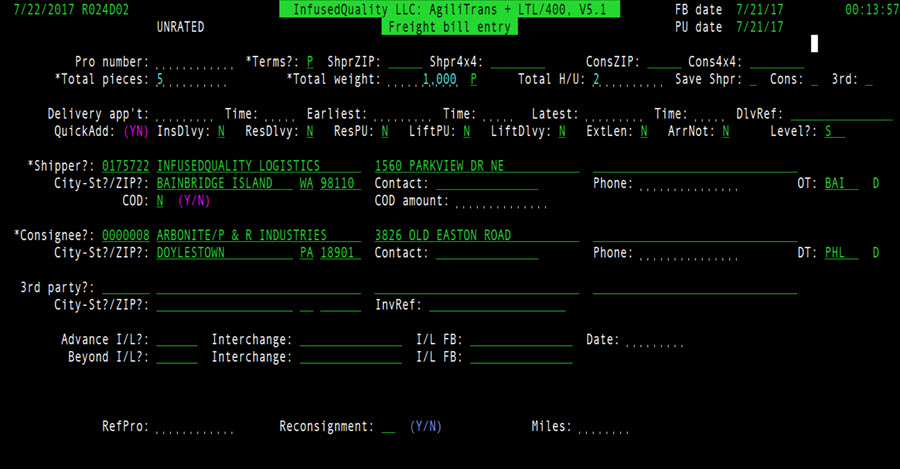The width and height of the screenshot is (900, 469).
Task: Select the Total pieces field
Action: [190, 79]
